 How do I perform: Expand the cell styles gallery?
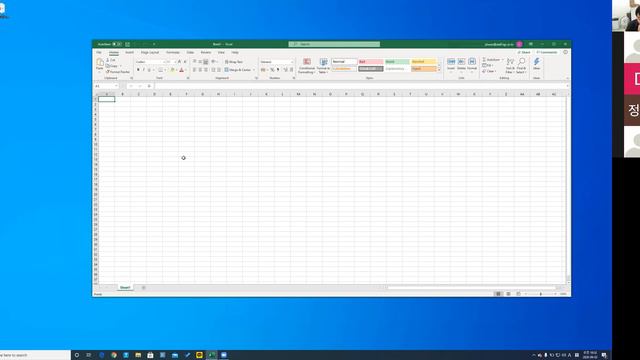(439, 70)
